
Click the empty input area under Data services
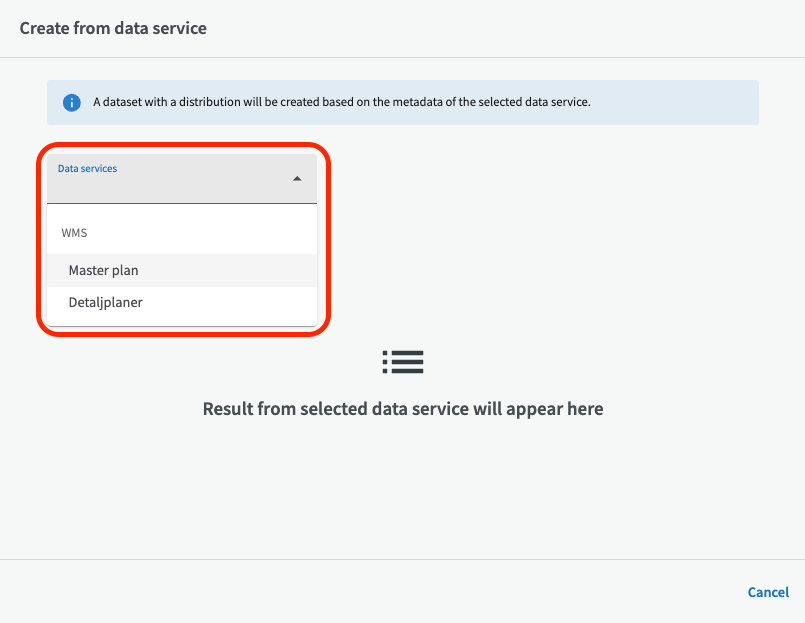click(160, 190)
